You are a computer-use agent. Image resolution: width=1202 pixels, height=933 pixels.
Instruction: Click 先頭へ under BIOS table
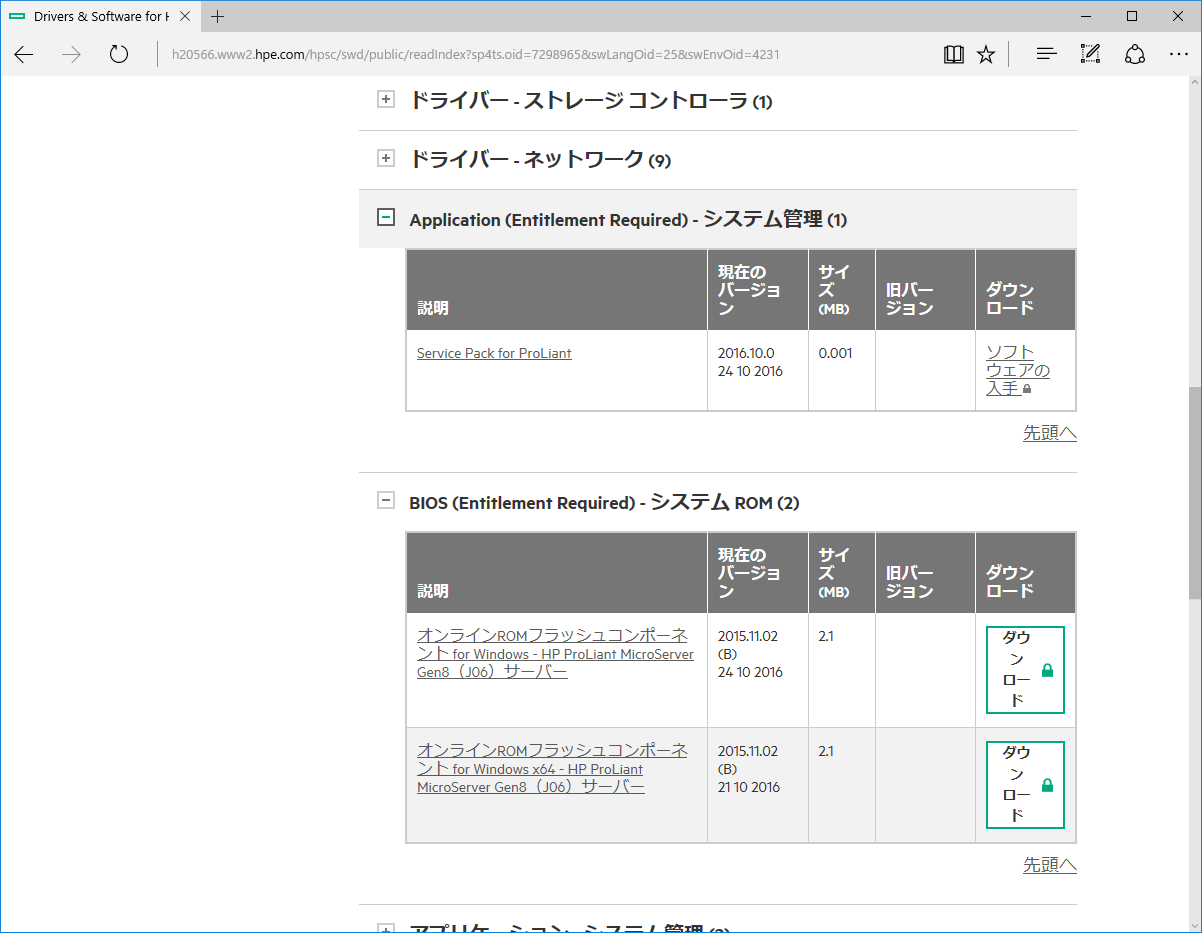tap(1050, 865)
